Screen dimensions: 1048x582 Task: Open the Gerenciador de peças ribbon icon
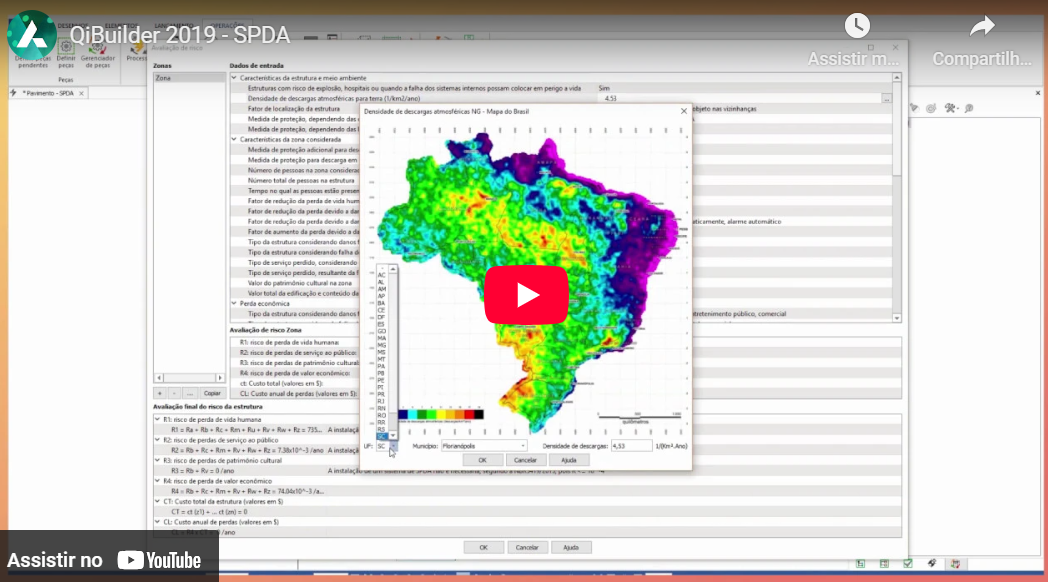coord(98,53)
